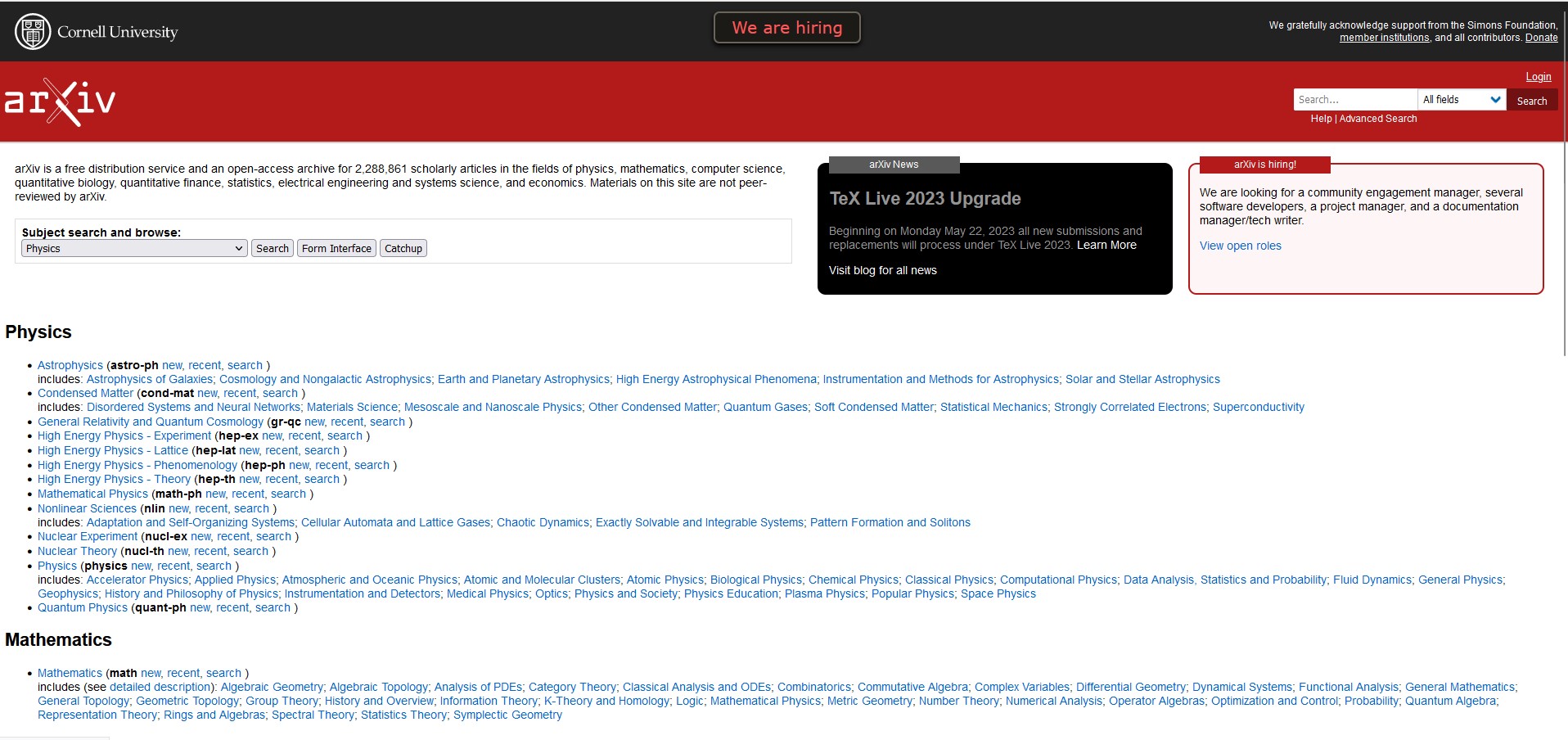Open Materials Science subcategory
Viewport: 1568px width, 740px height.
[352, 408]
